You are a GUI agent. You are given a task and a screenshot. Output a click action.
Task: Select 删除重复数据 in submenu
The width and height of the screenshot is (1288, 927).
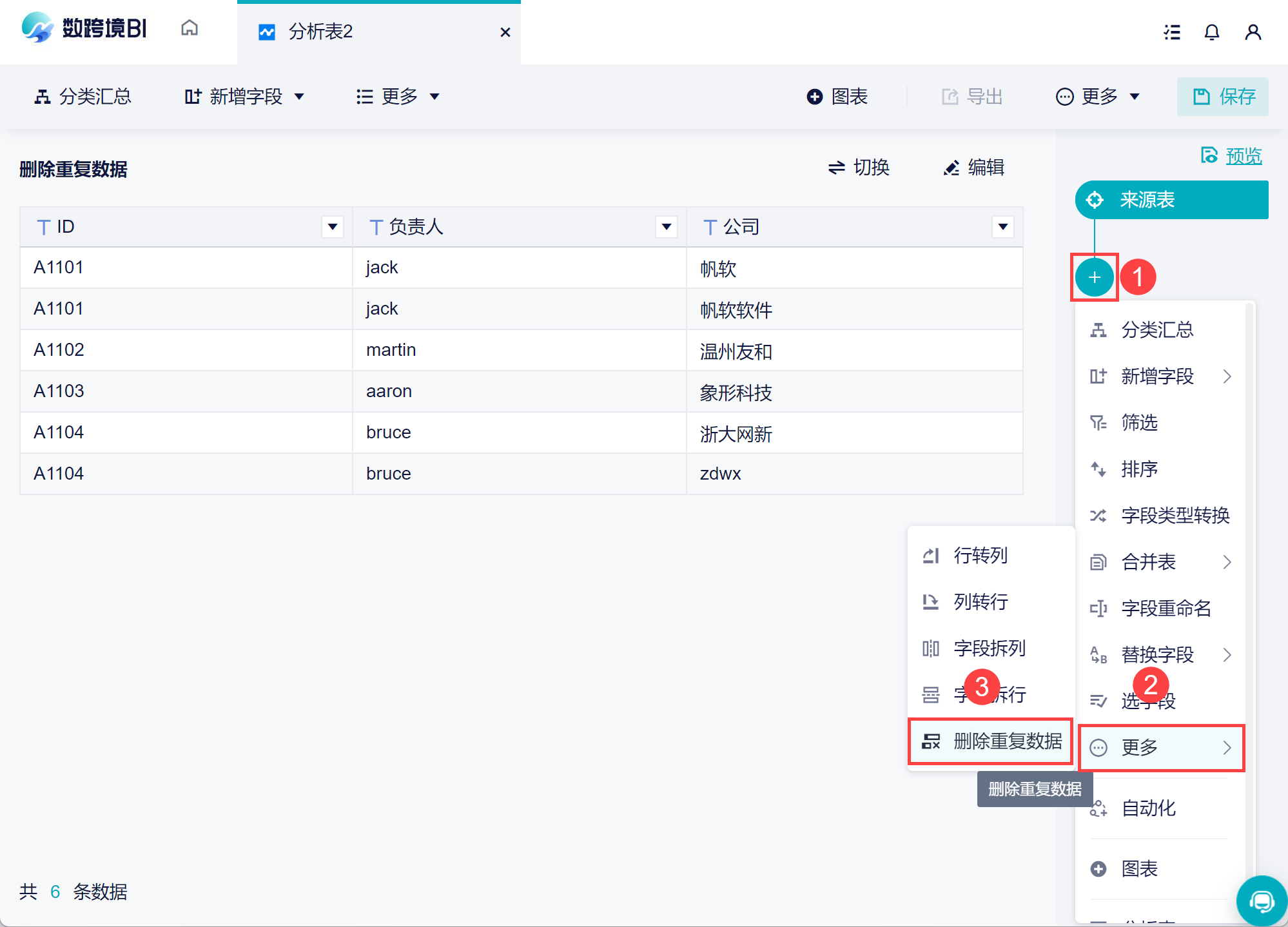[990, 741]
